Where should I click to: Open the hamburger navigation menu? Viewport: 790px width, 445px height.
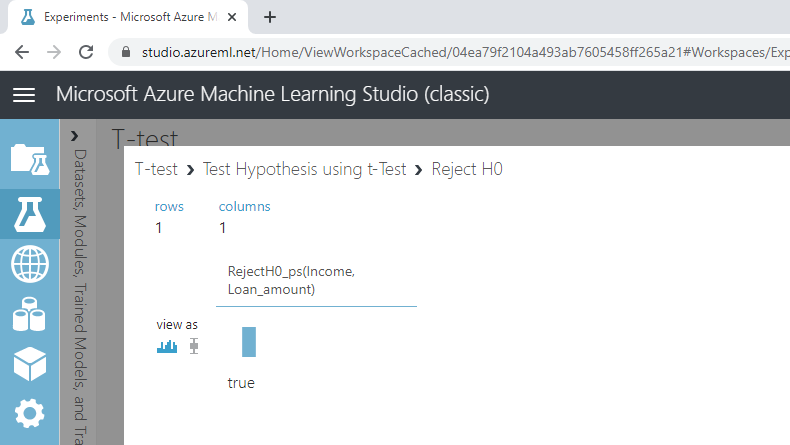24,95
